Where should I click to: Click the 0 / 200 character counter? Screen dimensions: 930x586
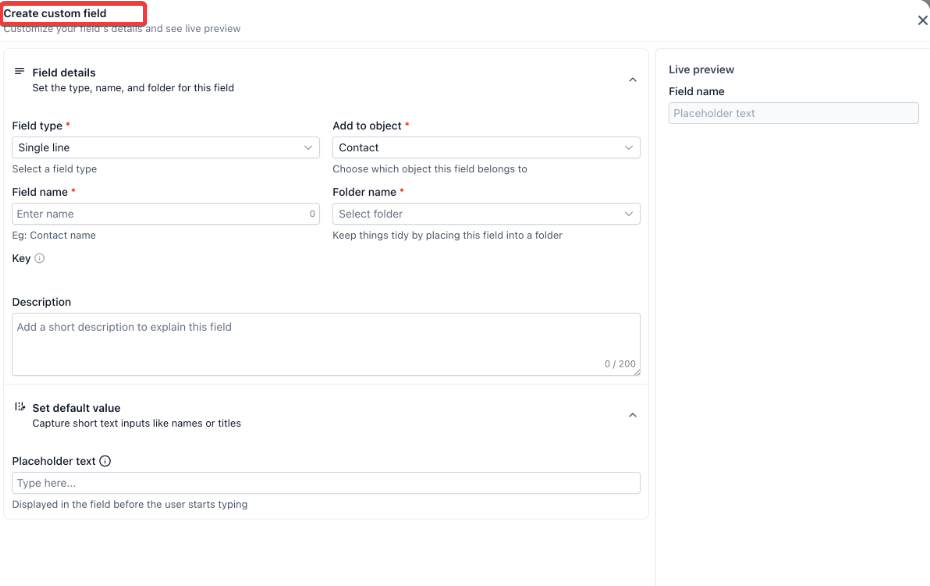pyautogui.click(x=619, y=364)
